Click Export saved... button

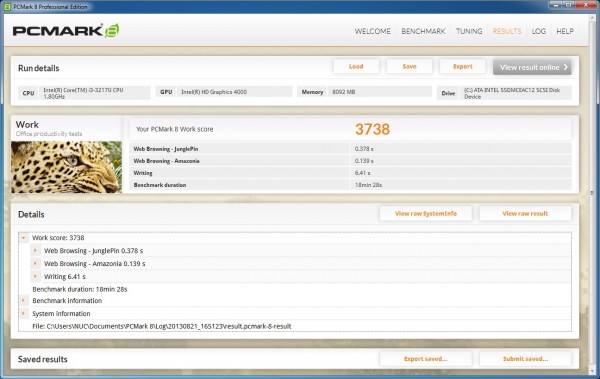coord(426,359)
